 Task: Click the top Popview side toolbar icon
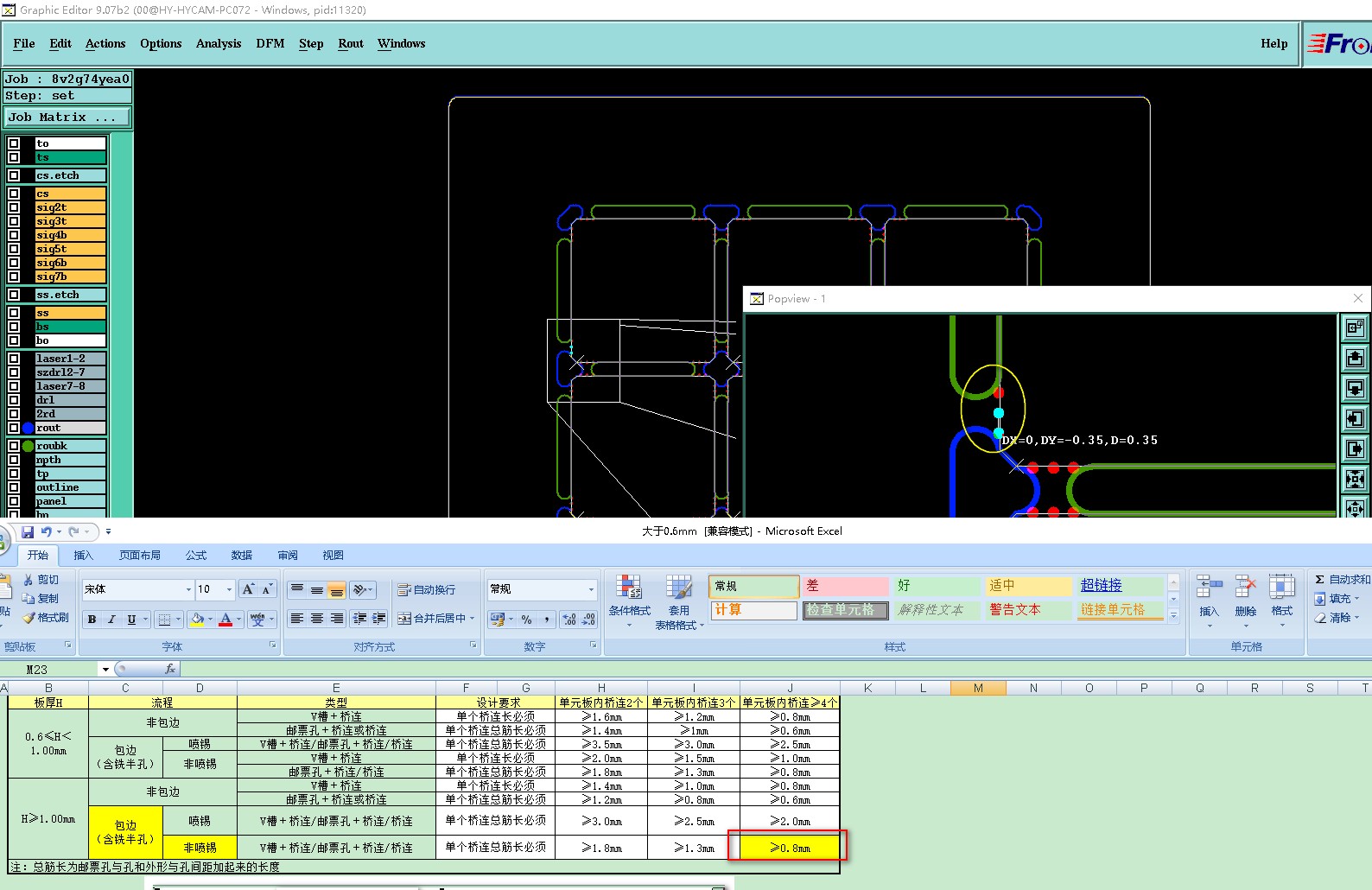1355,327
